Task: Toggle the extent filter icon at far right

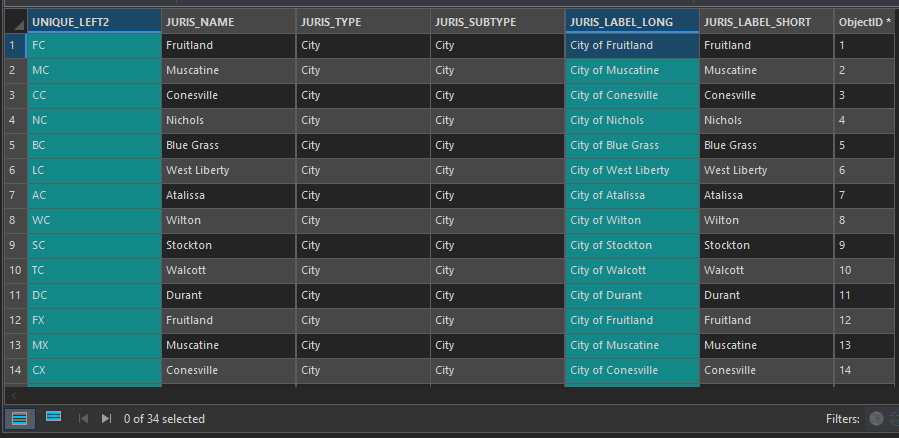Action: point(894,419)
